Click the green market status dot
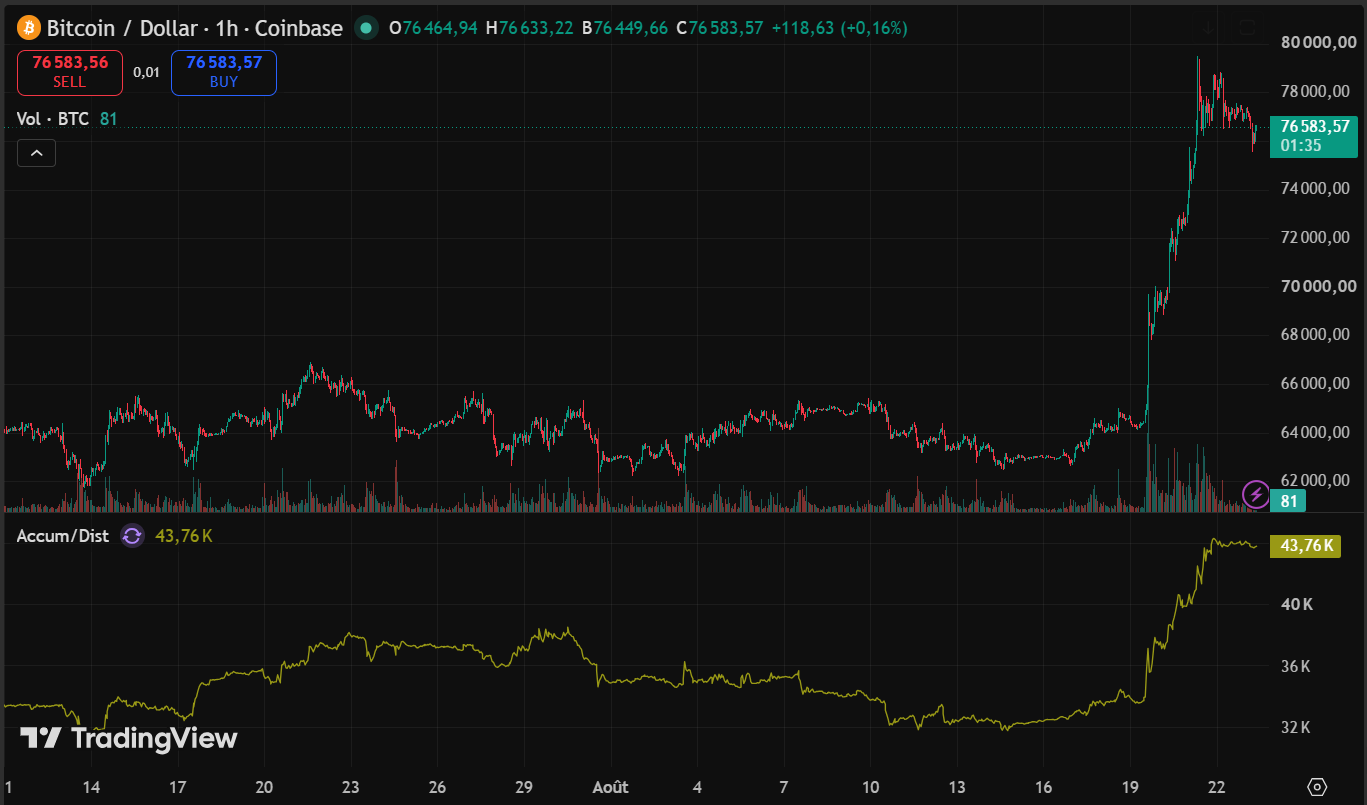This screenshot has height=805, width=1367. click(x=366, y=28)
